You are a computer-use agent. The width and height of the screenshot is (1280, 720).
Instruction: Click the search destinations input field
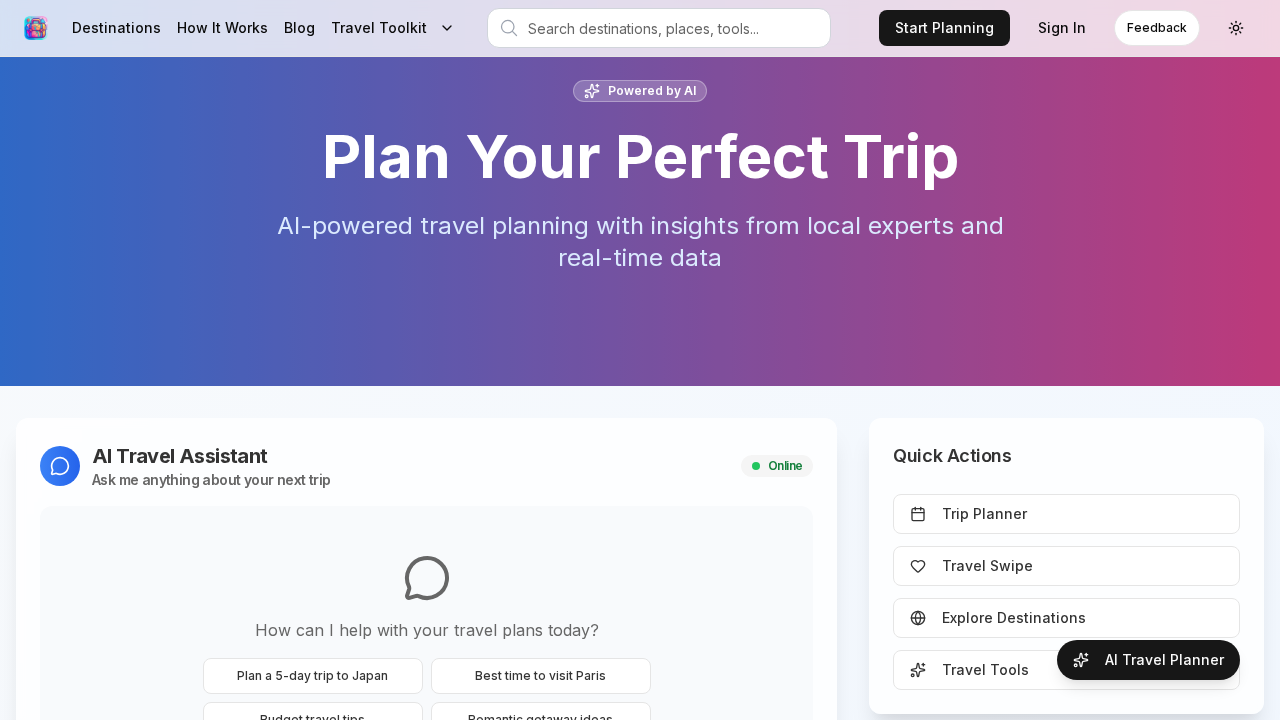pos(658,28)
